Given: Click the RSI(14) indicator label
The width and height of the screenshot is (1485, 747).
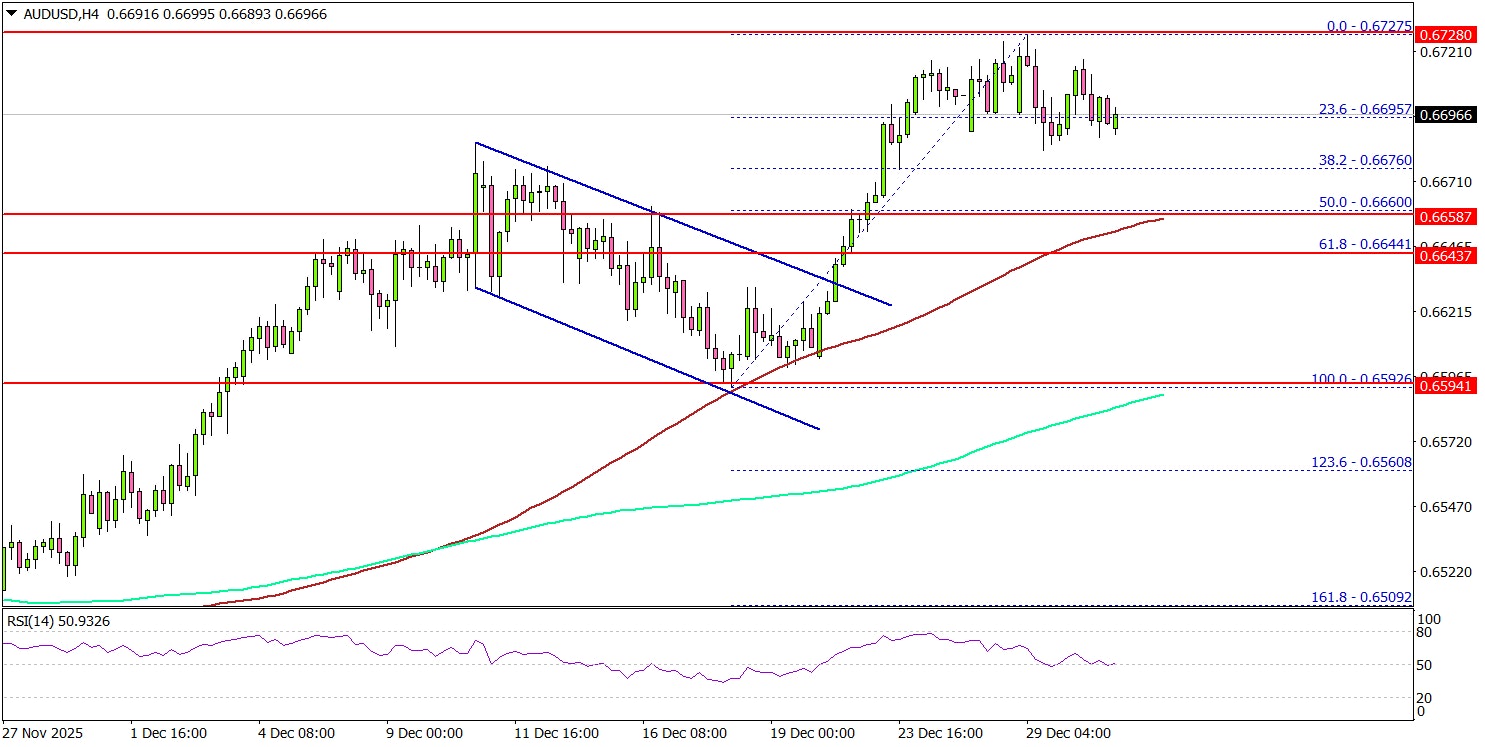Looking at the screenshot, I should tap(58, 621).
